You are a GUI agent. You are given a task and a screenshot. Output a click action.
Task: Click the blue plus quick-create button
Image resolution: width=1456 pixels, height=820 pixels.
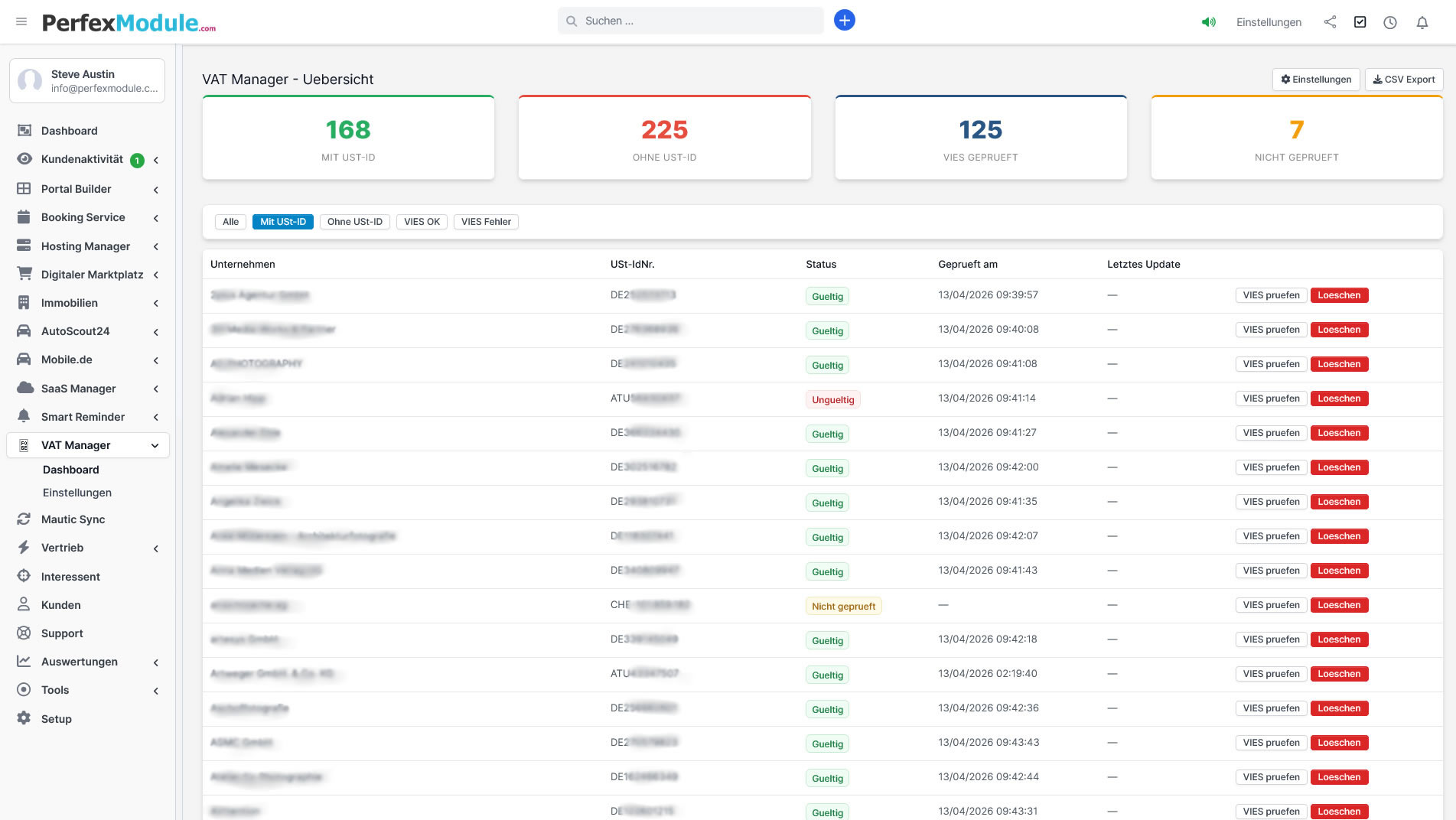844,21
